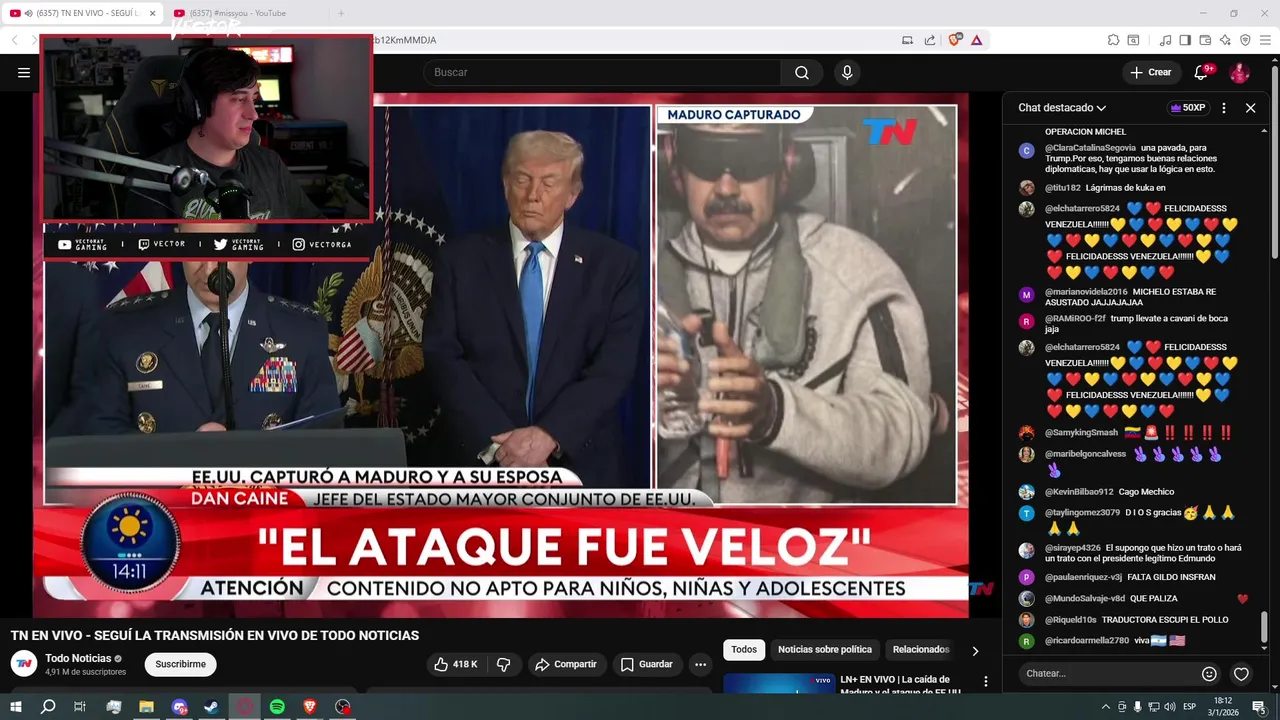This screenshot has width=1280, height=720.
Task: Click the Guardar save button
Action: coord(647,664)
